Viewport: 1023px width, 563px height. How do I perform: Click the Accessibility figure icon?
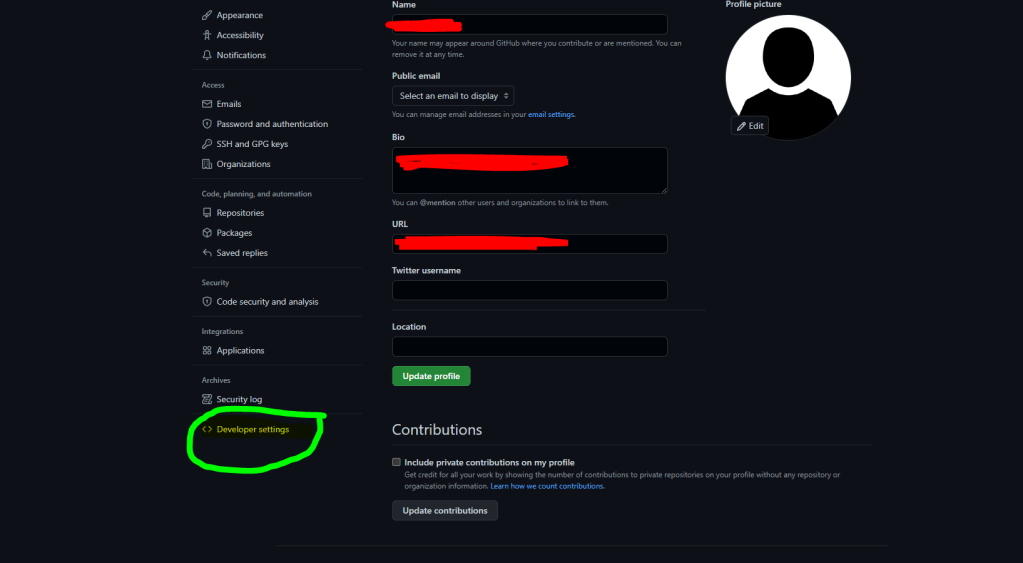(207, 35)
